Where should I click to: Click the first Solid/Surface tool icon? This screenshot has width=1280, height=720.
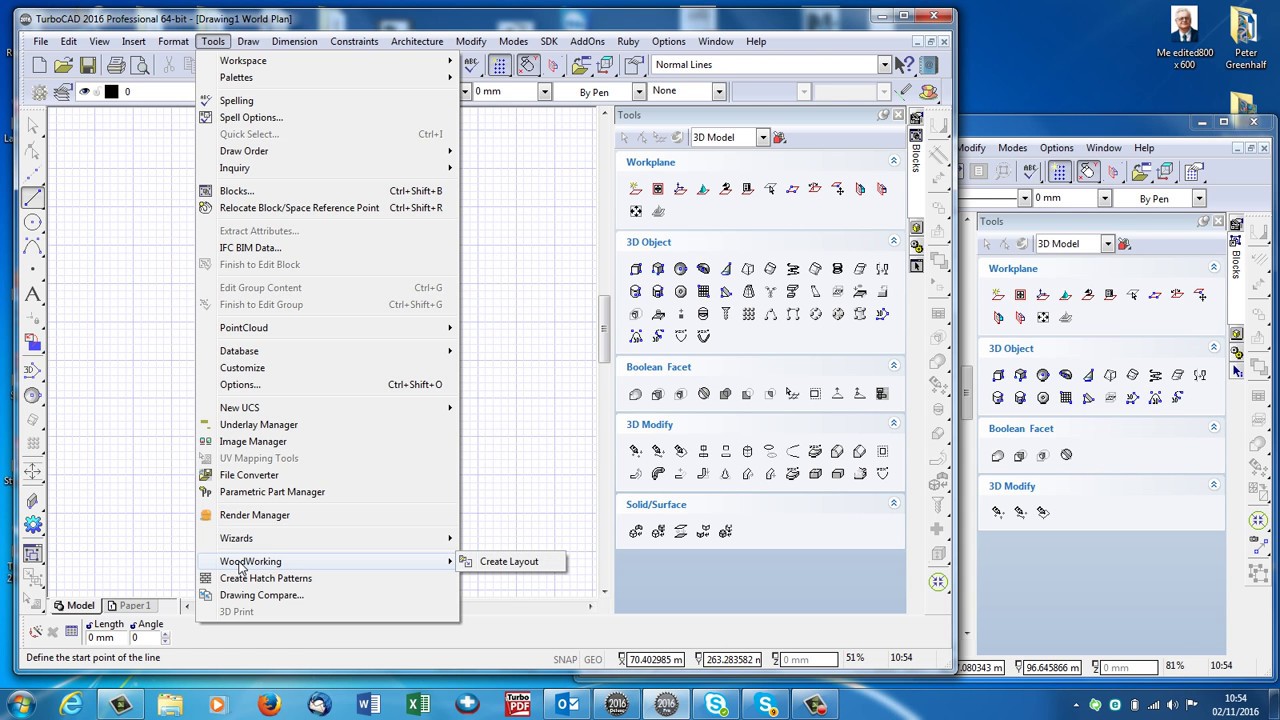pyautogui.click(x=636, y=531)
